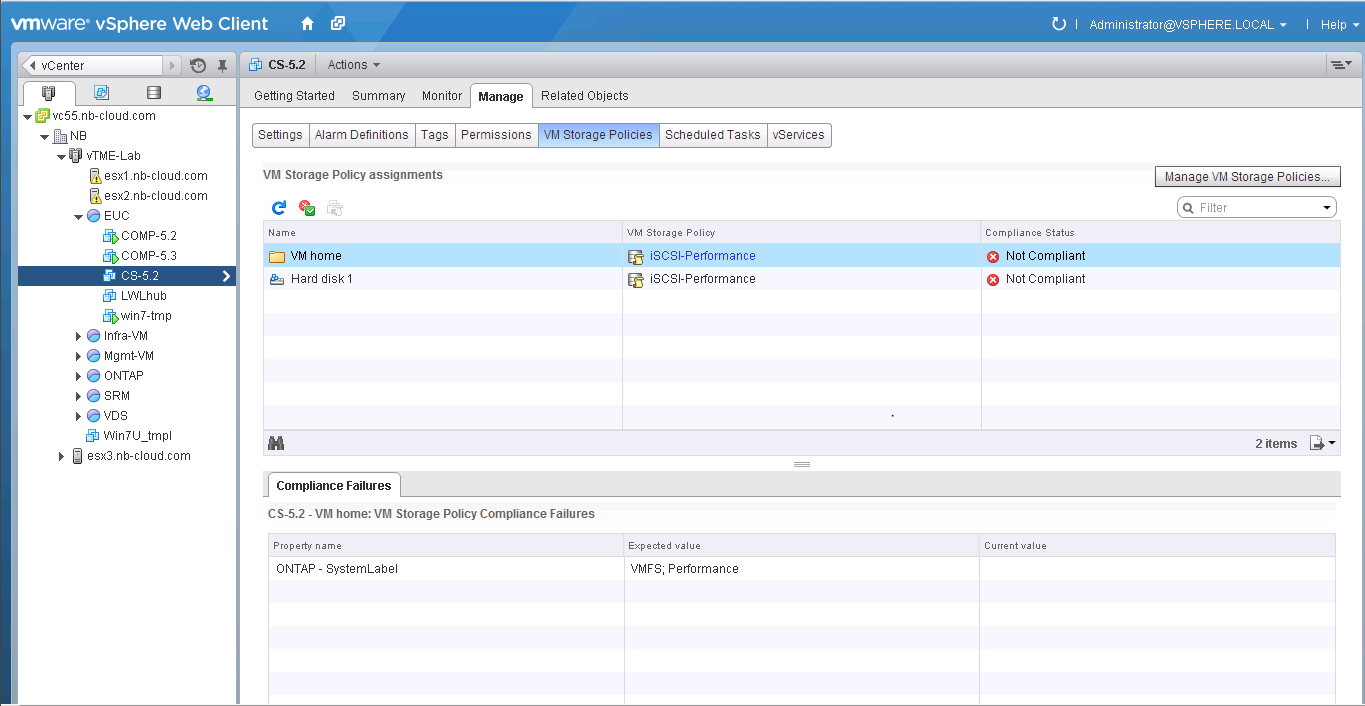The width and height of the screenshot is (1365, 706).
Task: Select the COMP-5.3 virtual machine
Action: tap(148, 256)
